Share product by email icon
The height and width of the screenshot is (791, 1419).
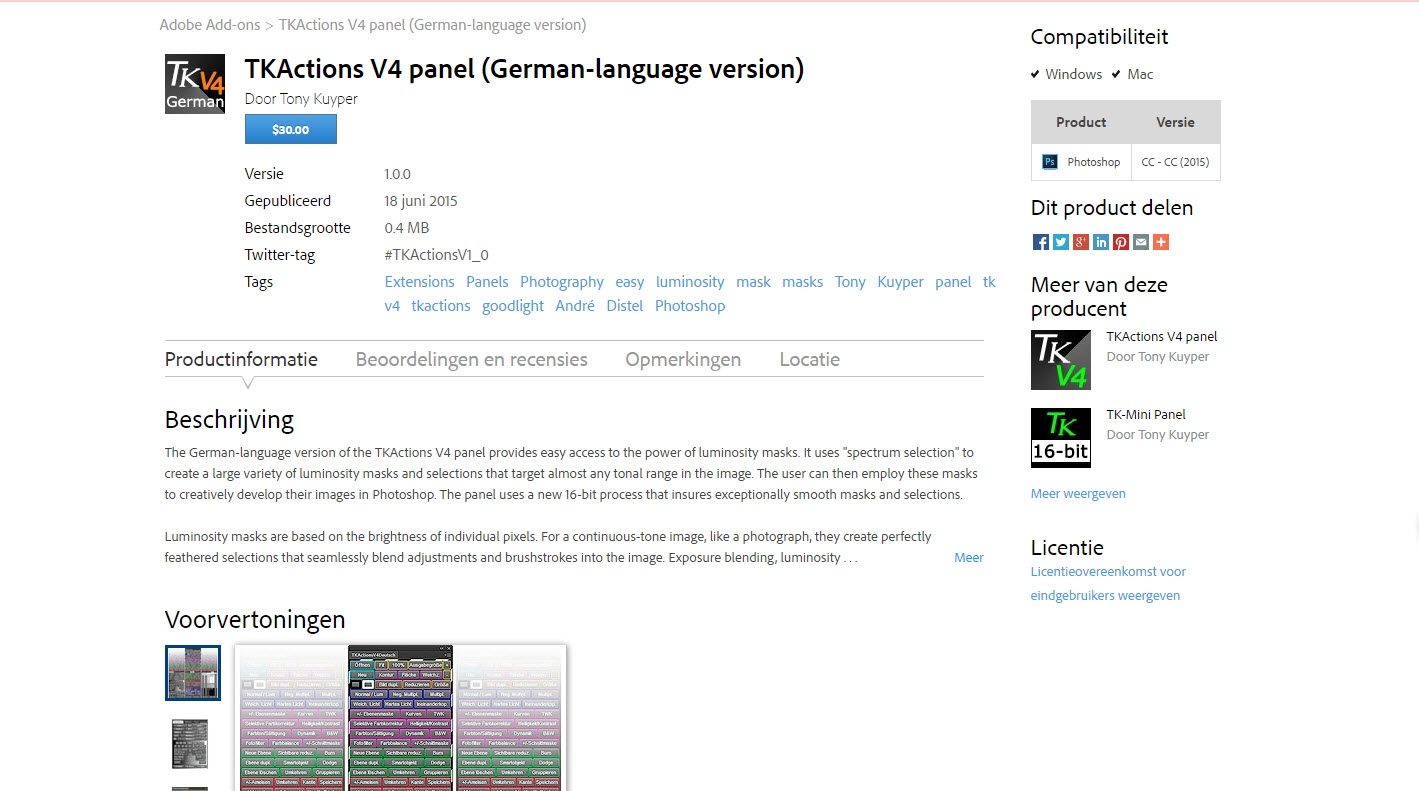tap(1140, 242)
